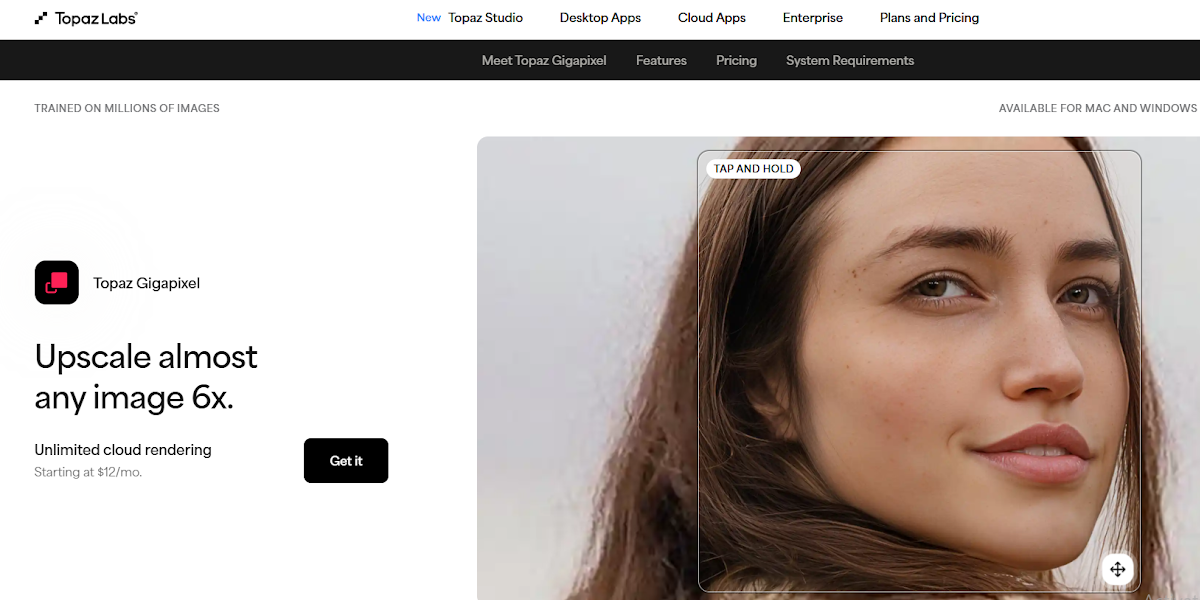The image size is (1200, 600).
Task: Click the woman's portrait preview image
Action: click(x=838, y=368)
